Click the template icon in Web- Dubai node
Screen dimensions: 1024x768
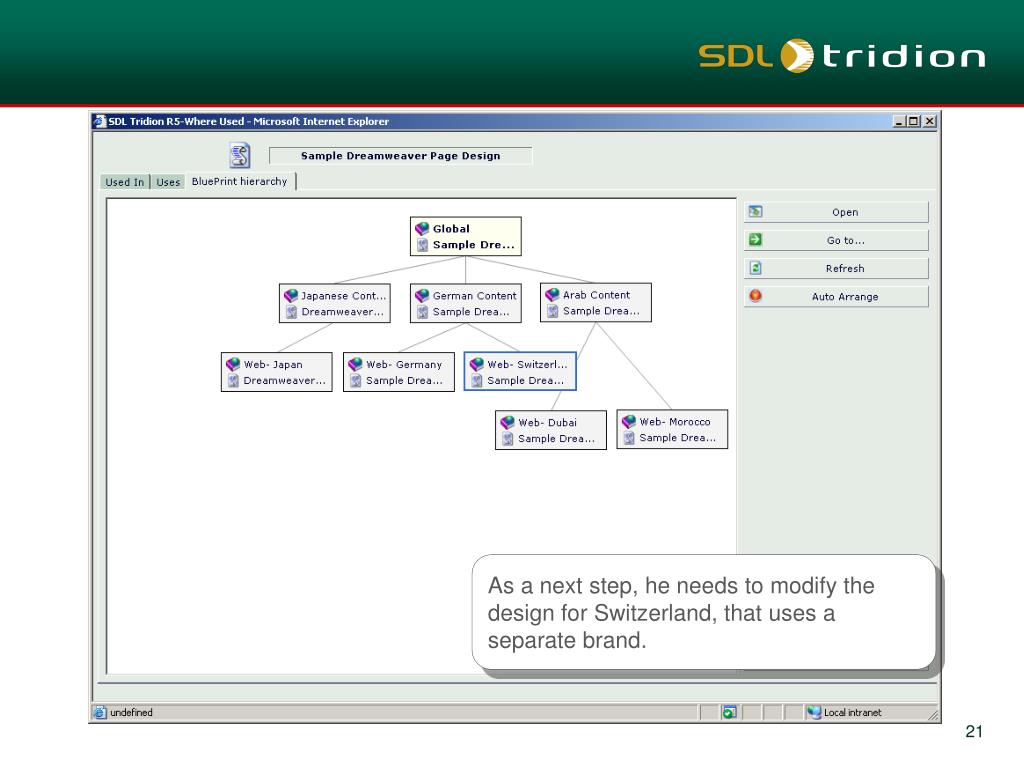coord(507,439)
